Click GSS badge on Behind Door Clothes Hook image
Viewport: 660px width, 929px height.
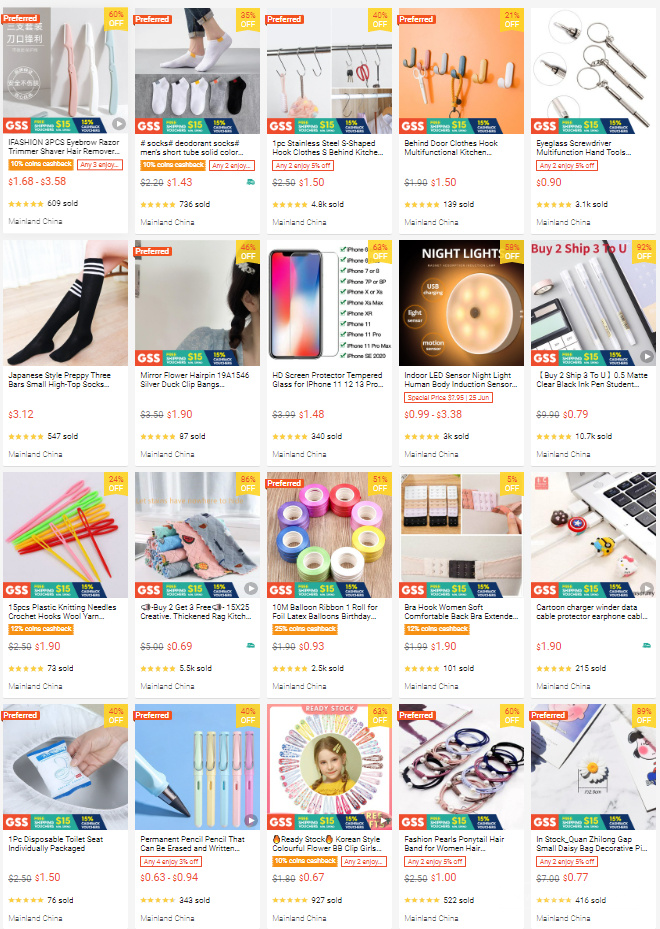click(x=412, y=126)
